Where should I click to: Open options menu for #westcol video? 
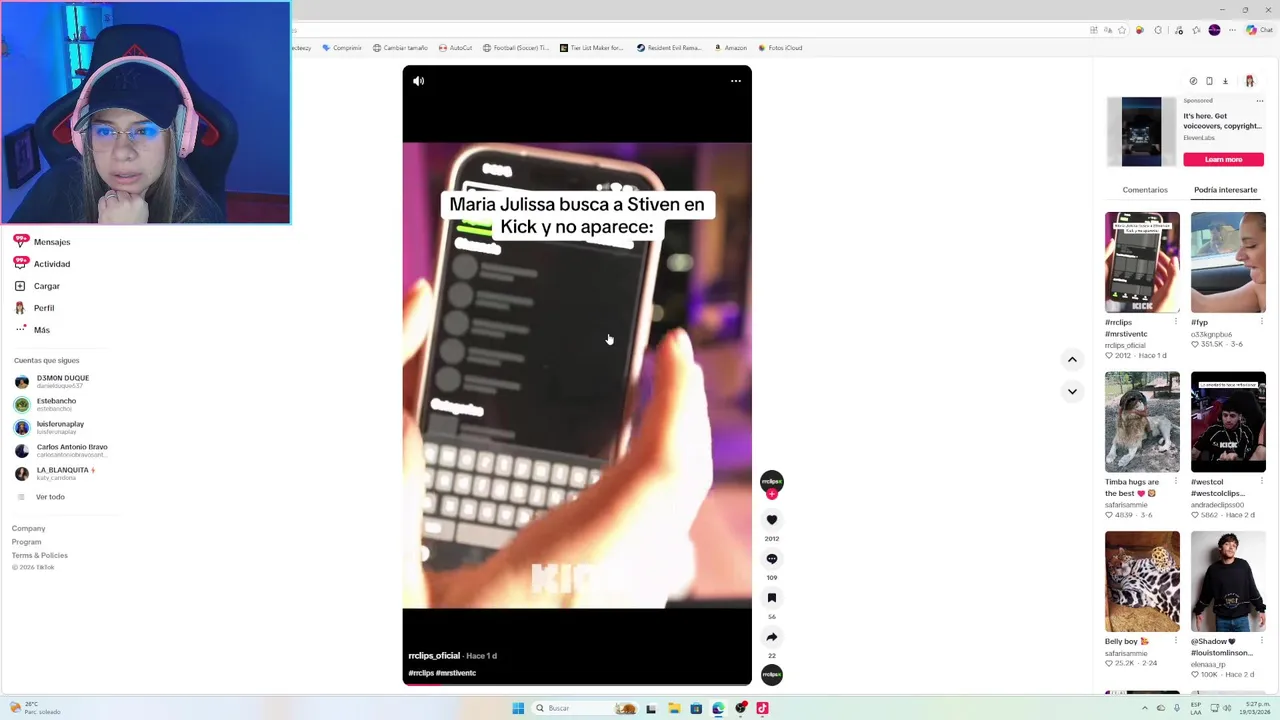1261,482
